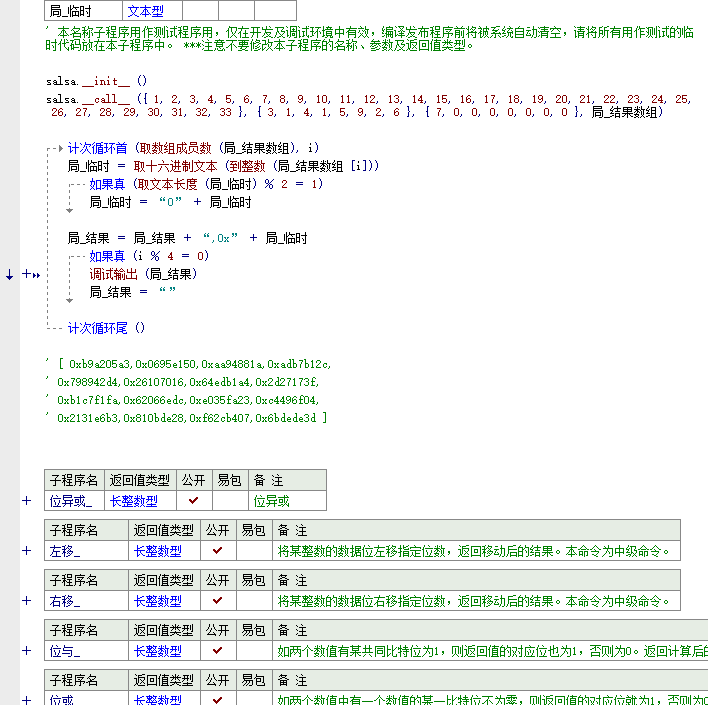708x705 pixels.
Task: Click the 局_结果 = 局_结果 + “,0x” line
Action: point(187,238)
